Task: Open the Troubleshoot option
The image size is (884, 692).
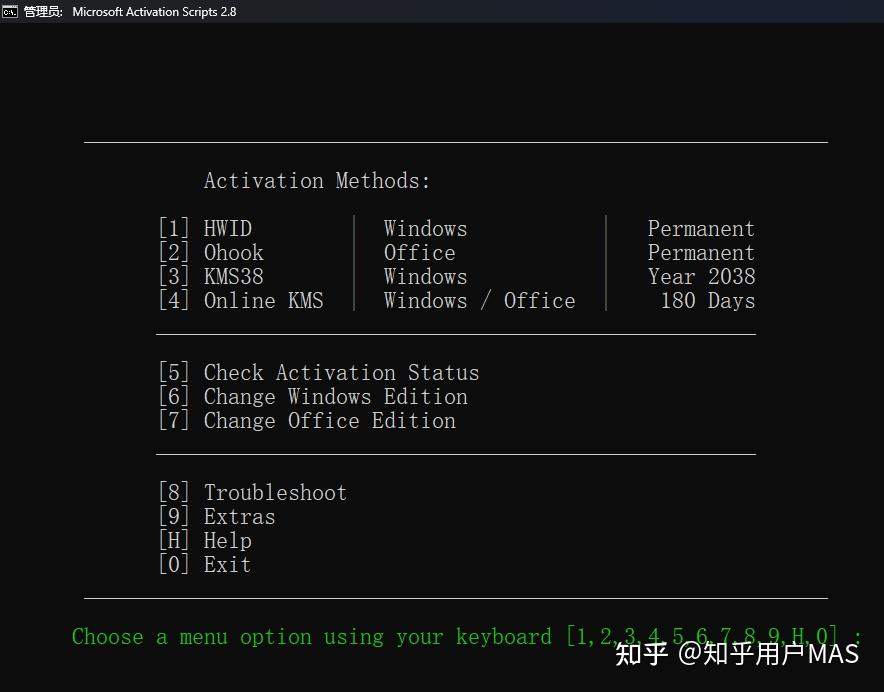Action: point(275,492)
